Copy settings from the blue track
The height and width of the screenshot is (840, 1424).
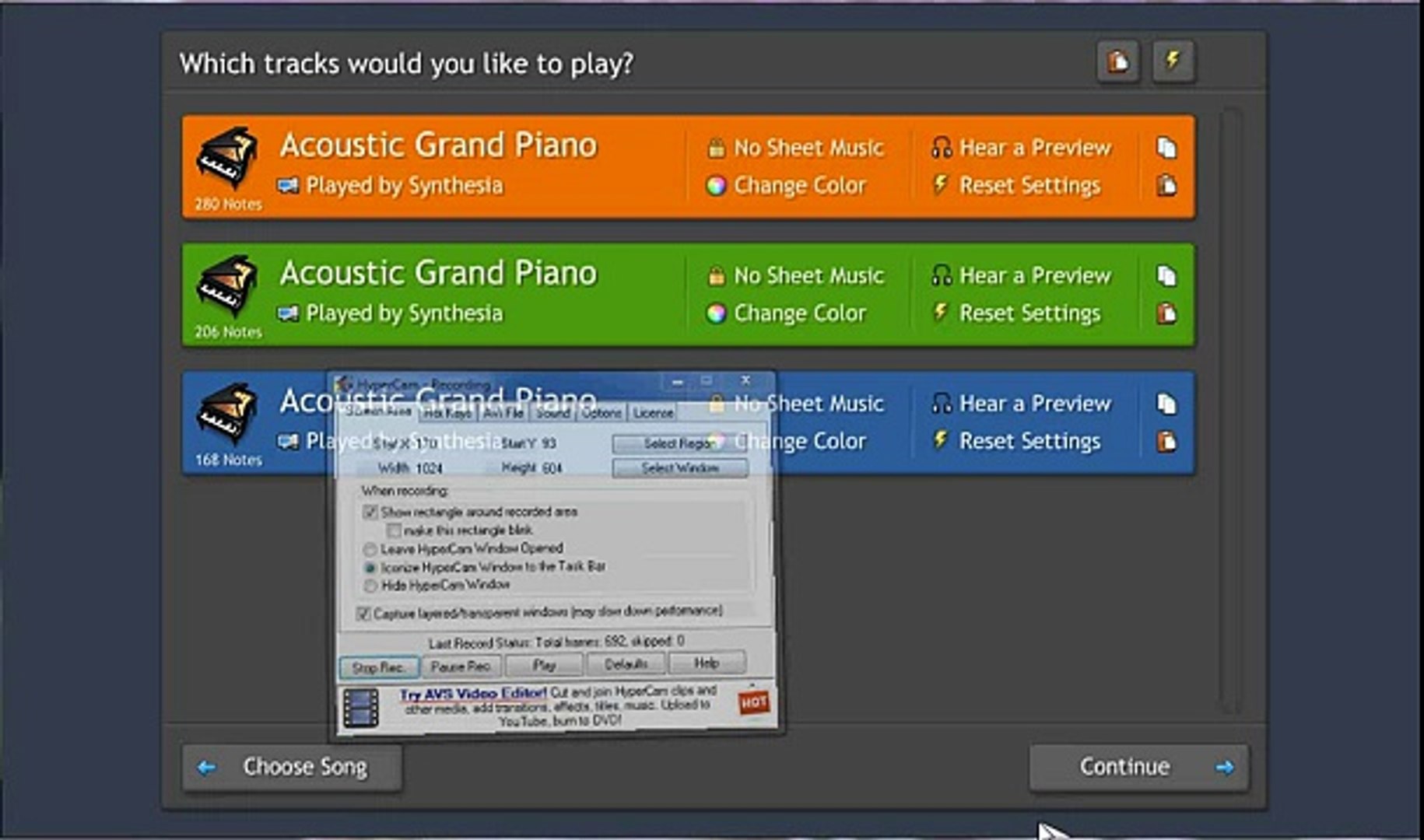1166,404
